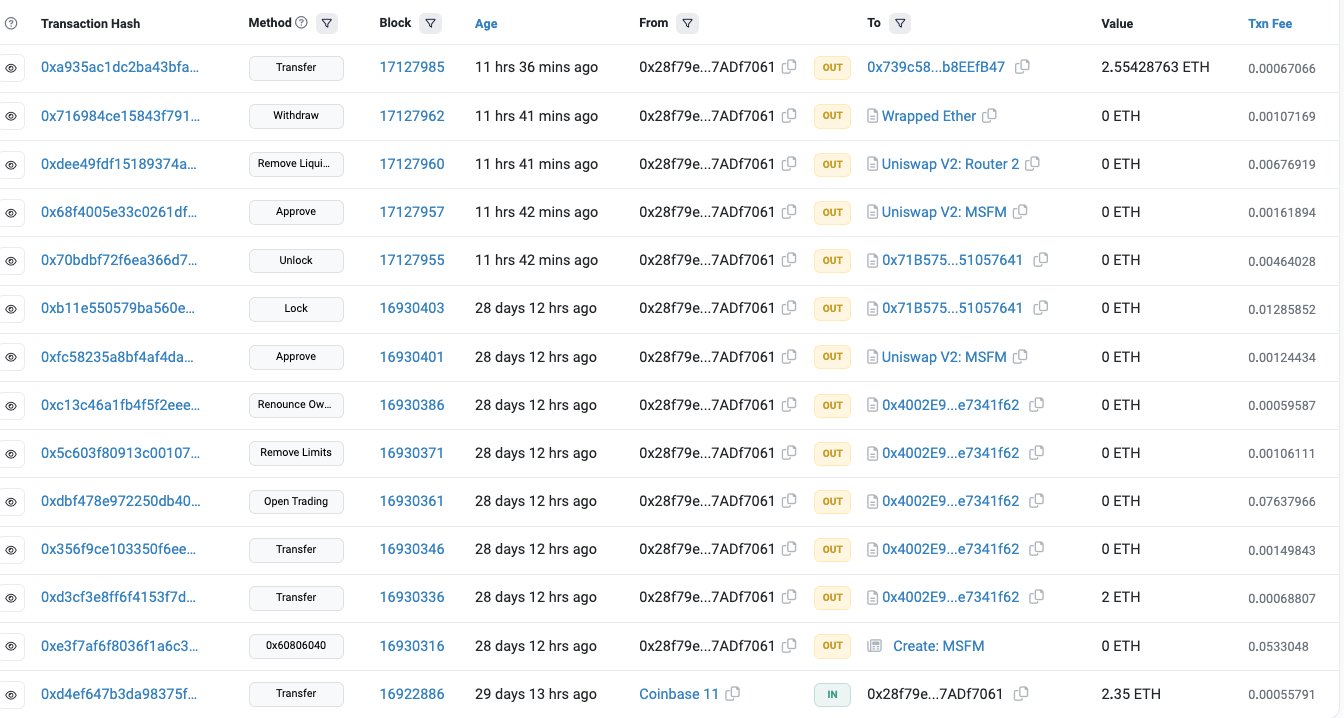Select the 29 days 13 hrs ago age
The width and height of the screenshot is (1344, 718).
pos(536,694)
